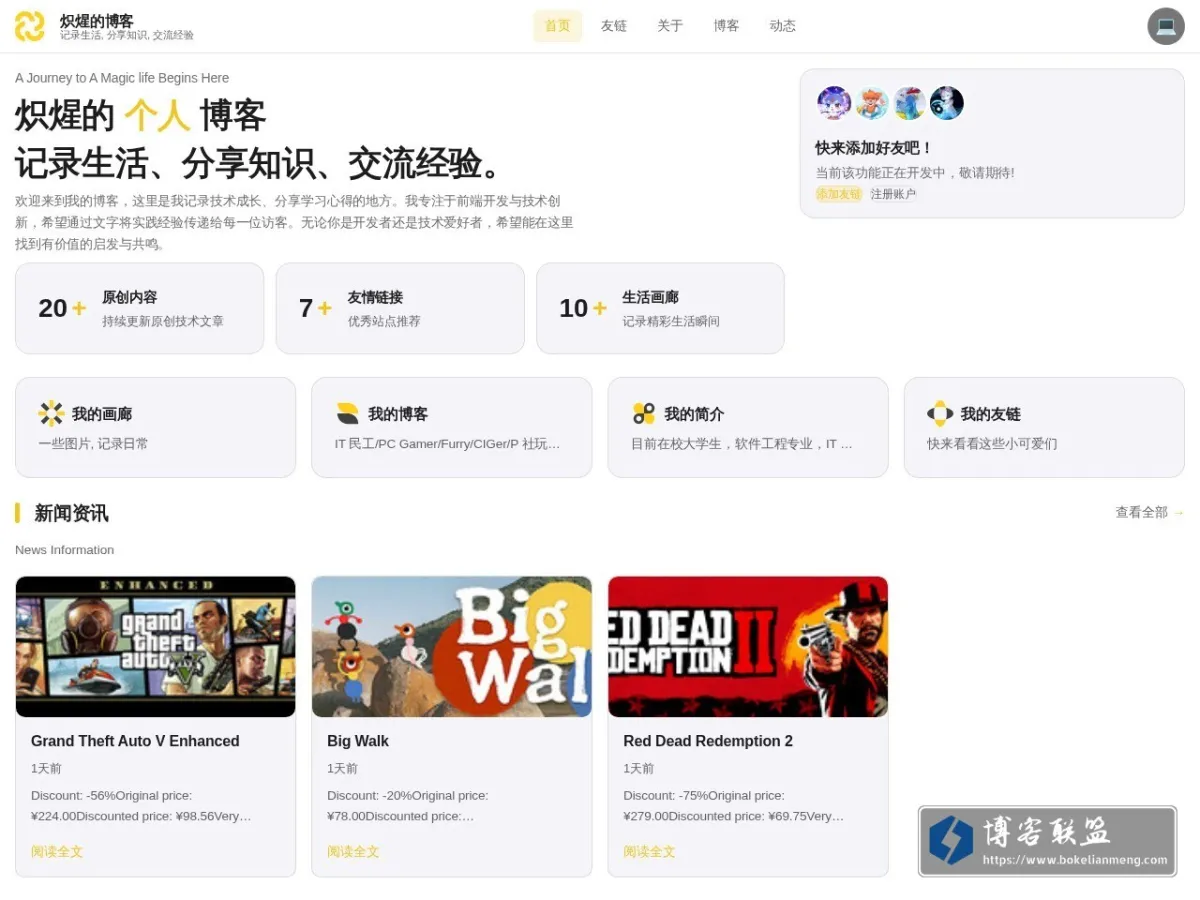Open the laptop avatar profile icon

tap(1166, 26)
